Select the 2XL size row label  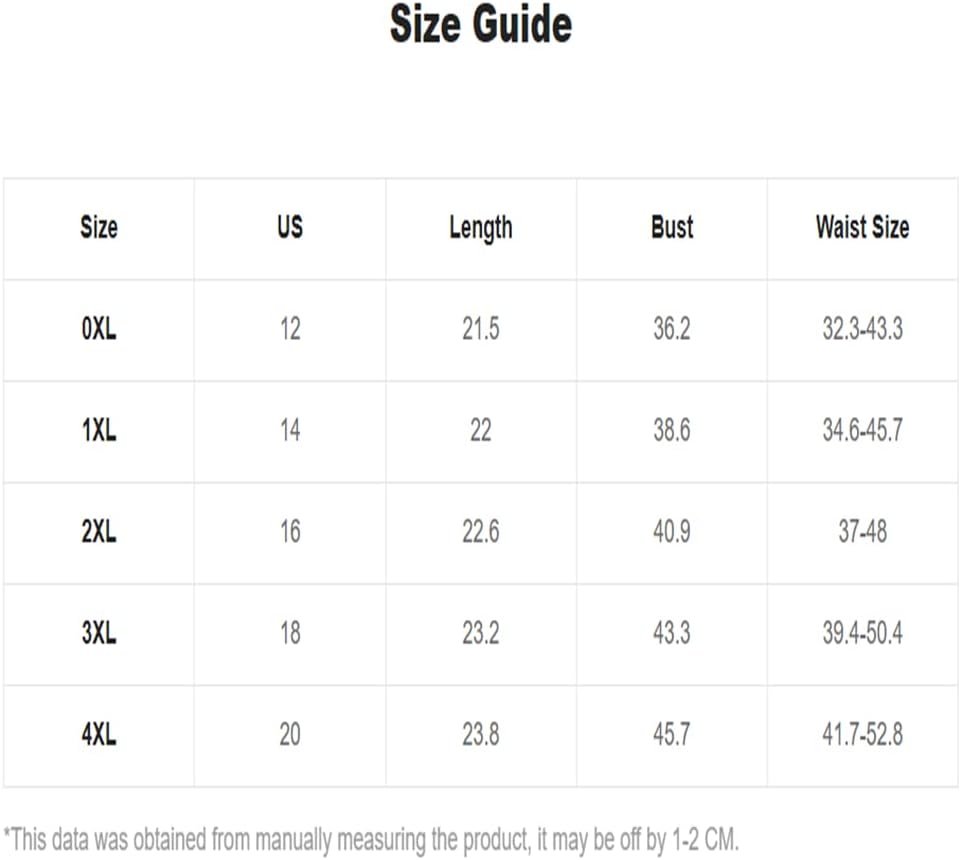[x=99, y=531]
